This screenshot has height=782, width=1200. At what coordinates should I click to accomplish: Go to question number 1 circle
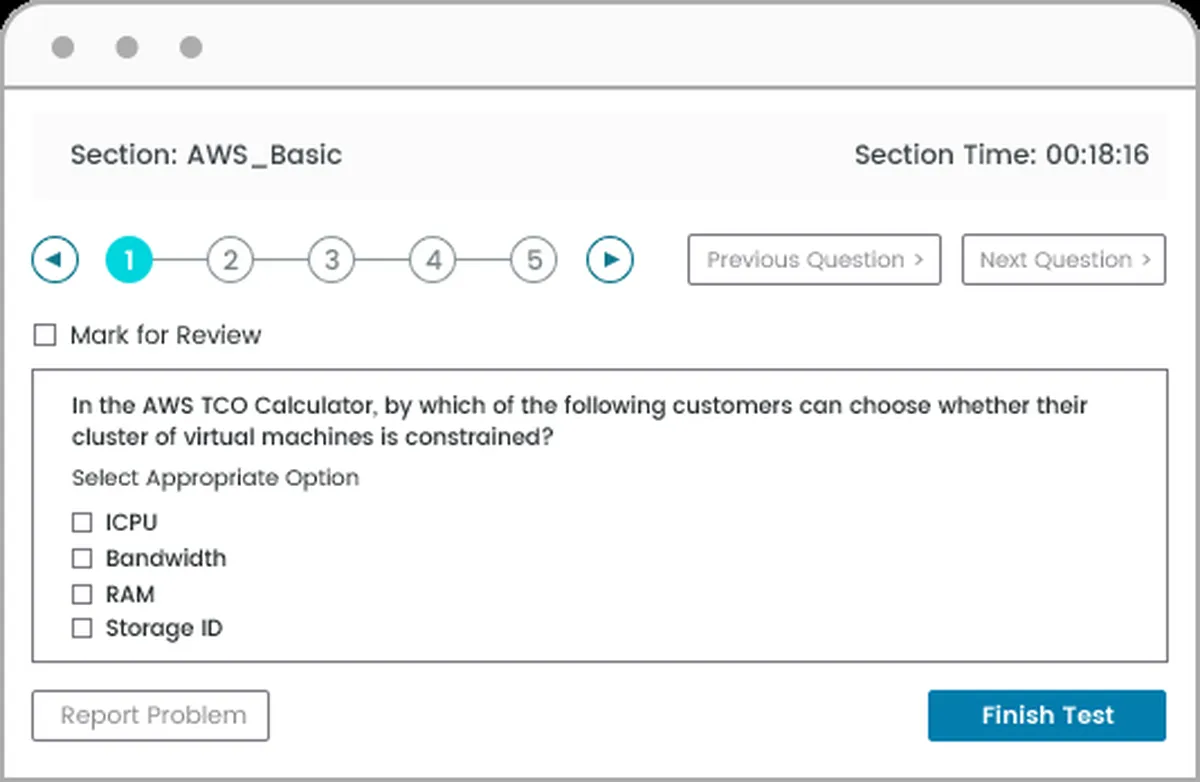(x=129, y=260)
